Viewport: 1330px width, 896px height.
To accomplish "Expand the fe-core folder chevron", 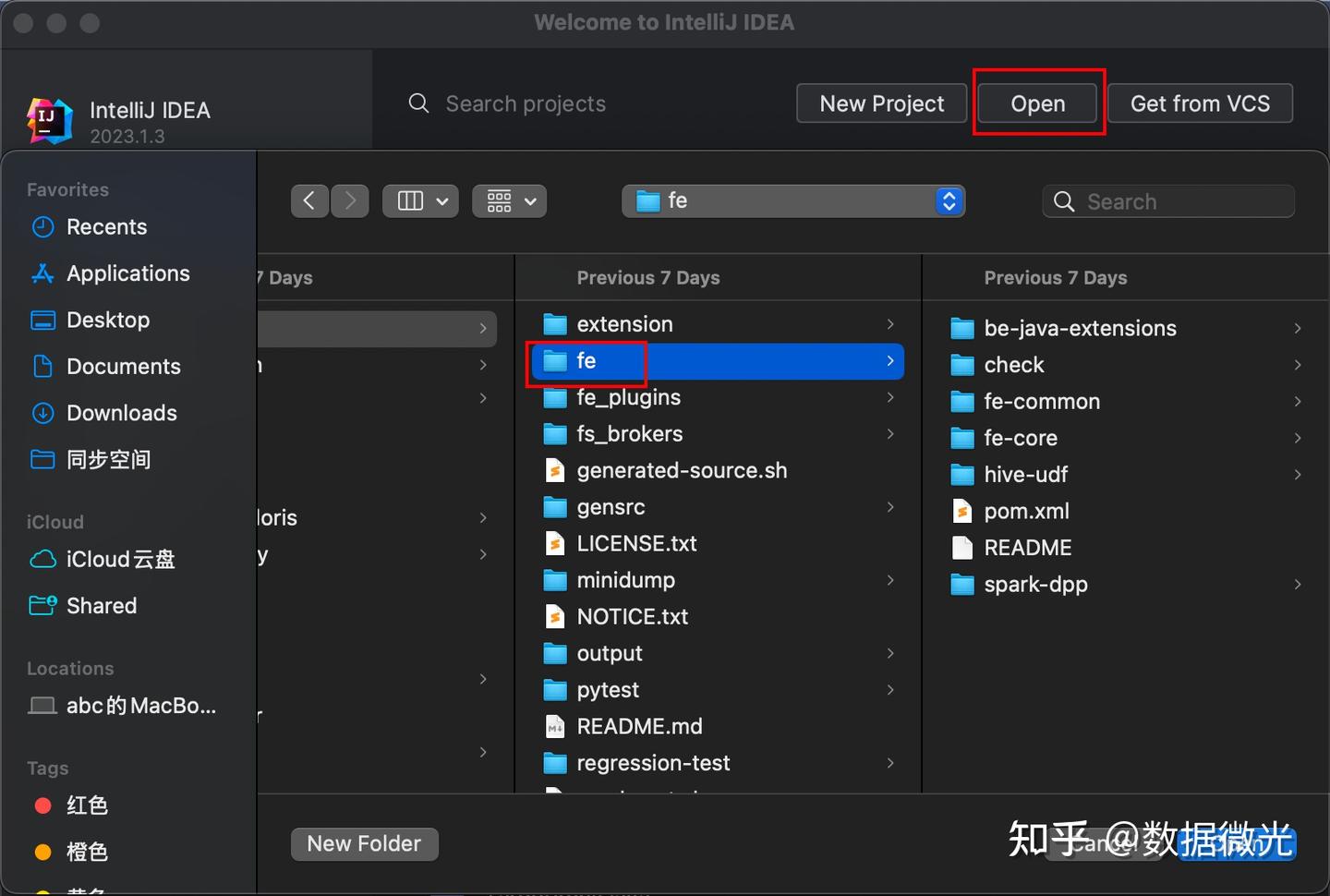I will [x=1299, y=438].
